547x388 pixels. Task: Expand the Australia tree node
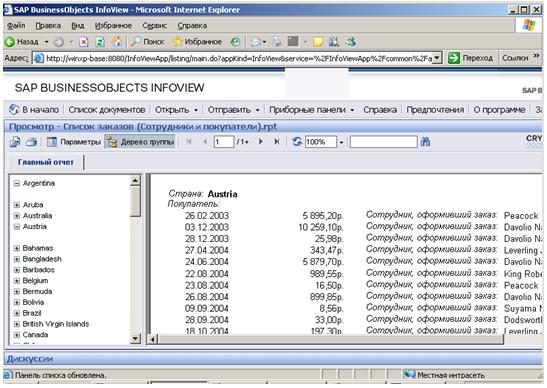tap(16, 216)
